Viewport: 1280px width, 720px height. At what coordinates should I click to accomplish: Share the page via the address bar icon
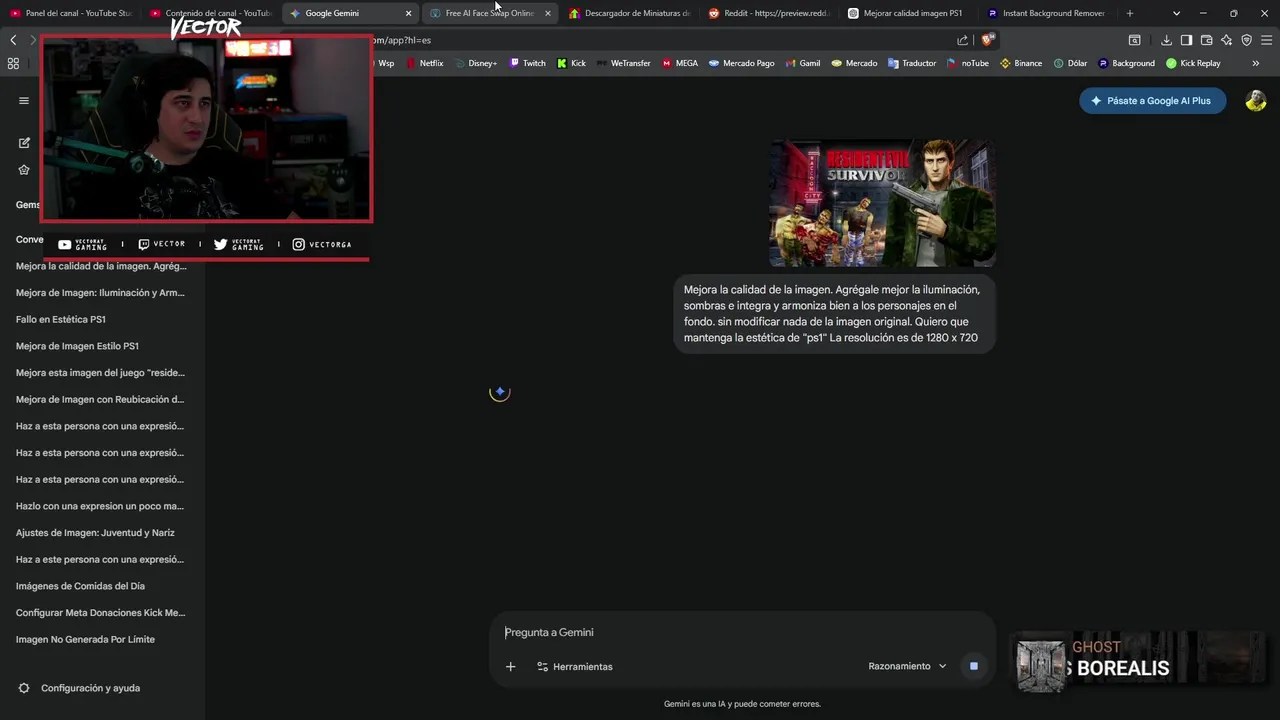(x=962, y=40)
